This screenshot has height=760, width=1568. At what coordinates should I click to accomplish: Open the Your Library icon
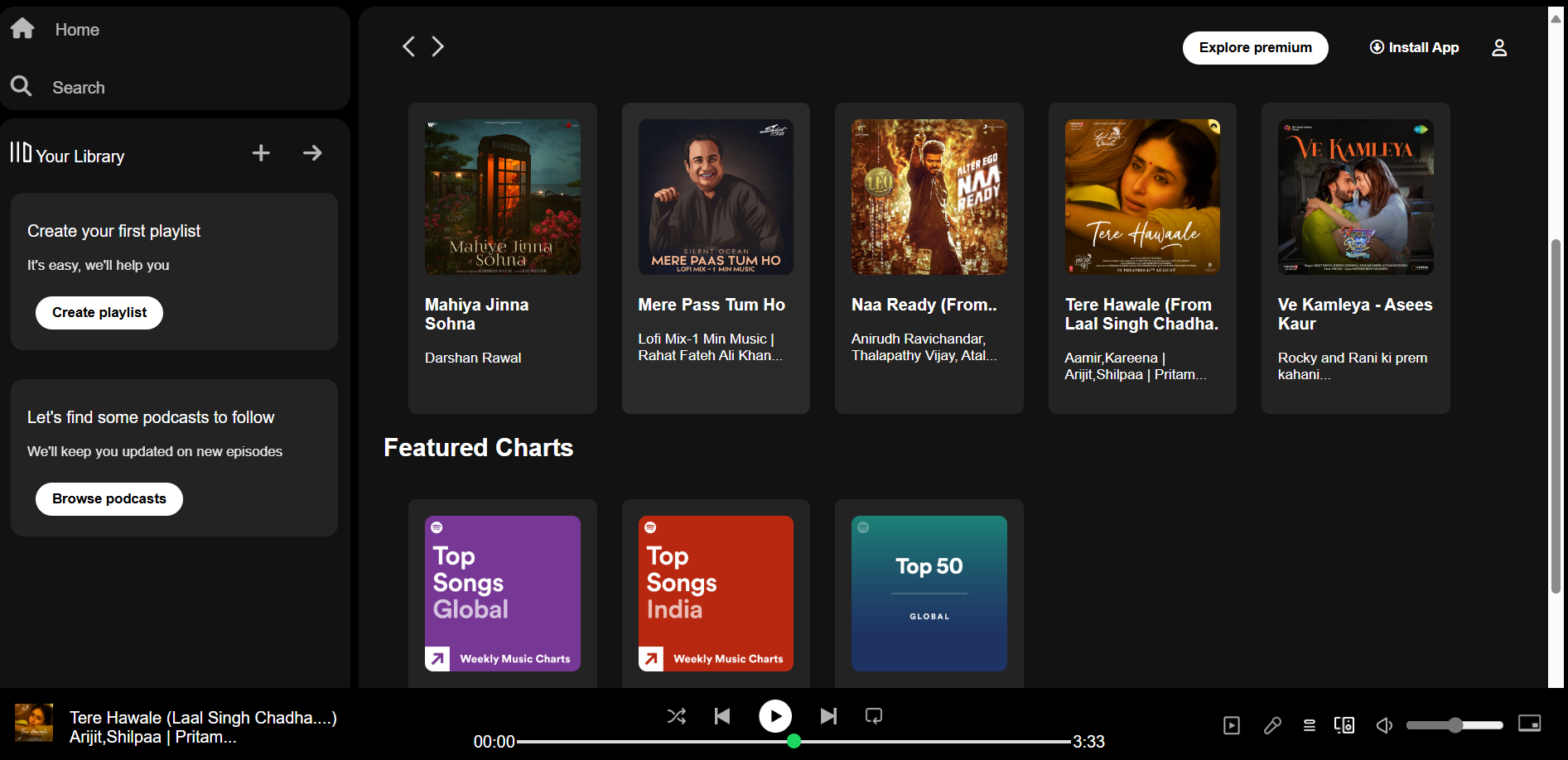(21, 152)
